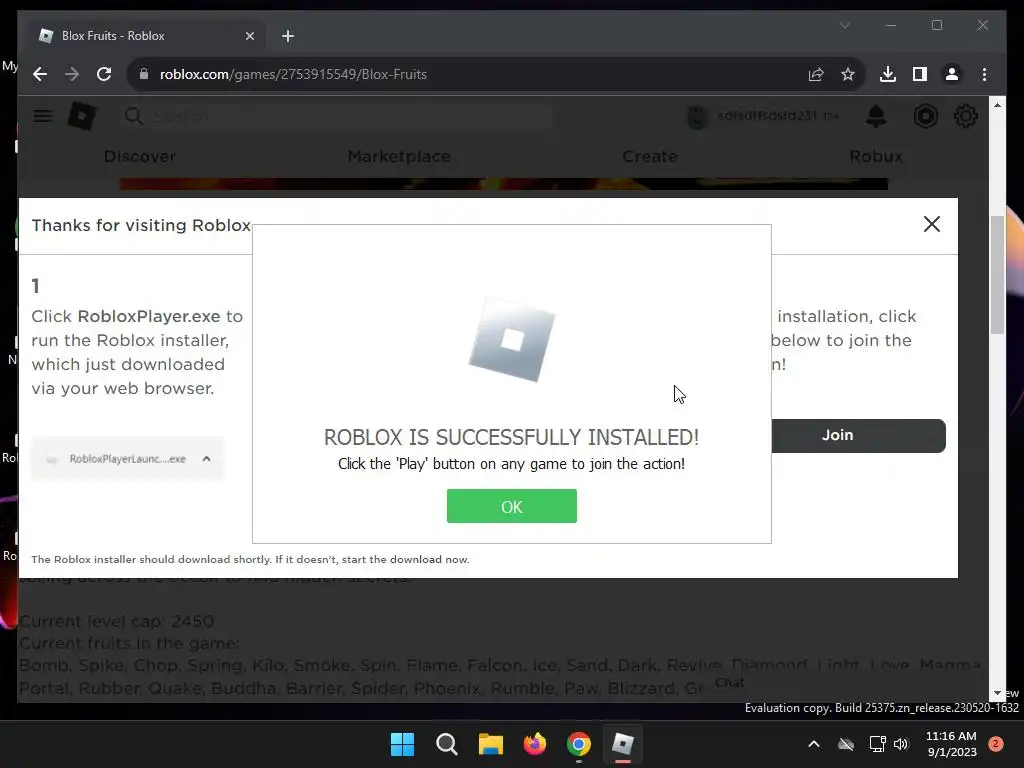1024x768 pixels.
Task: Click the Roblox logo home icon
Action: 82,117
